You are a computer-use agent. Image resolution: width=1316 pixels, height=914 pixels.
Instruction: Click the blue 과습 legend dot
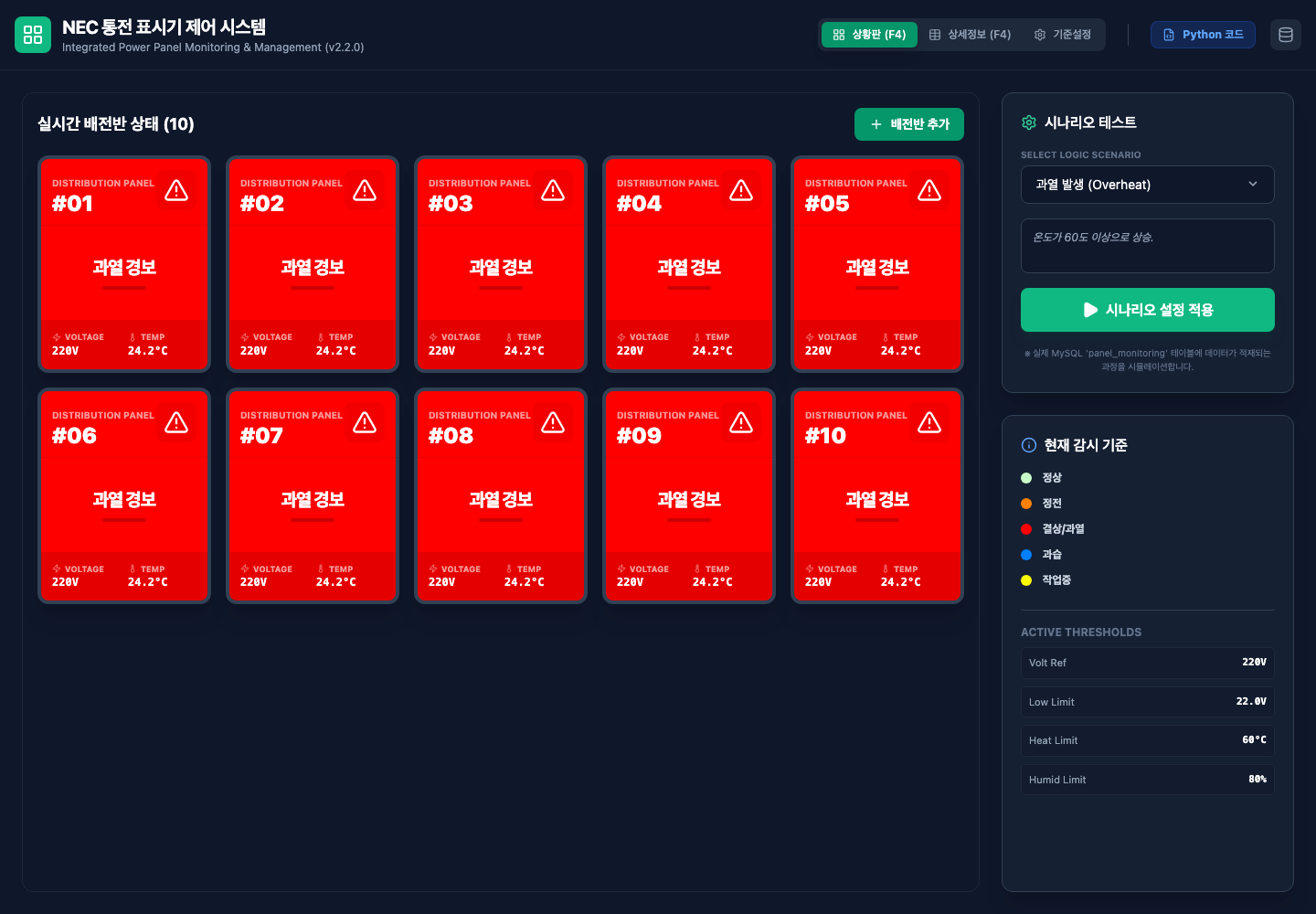(1026, 555)
